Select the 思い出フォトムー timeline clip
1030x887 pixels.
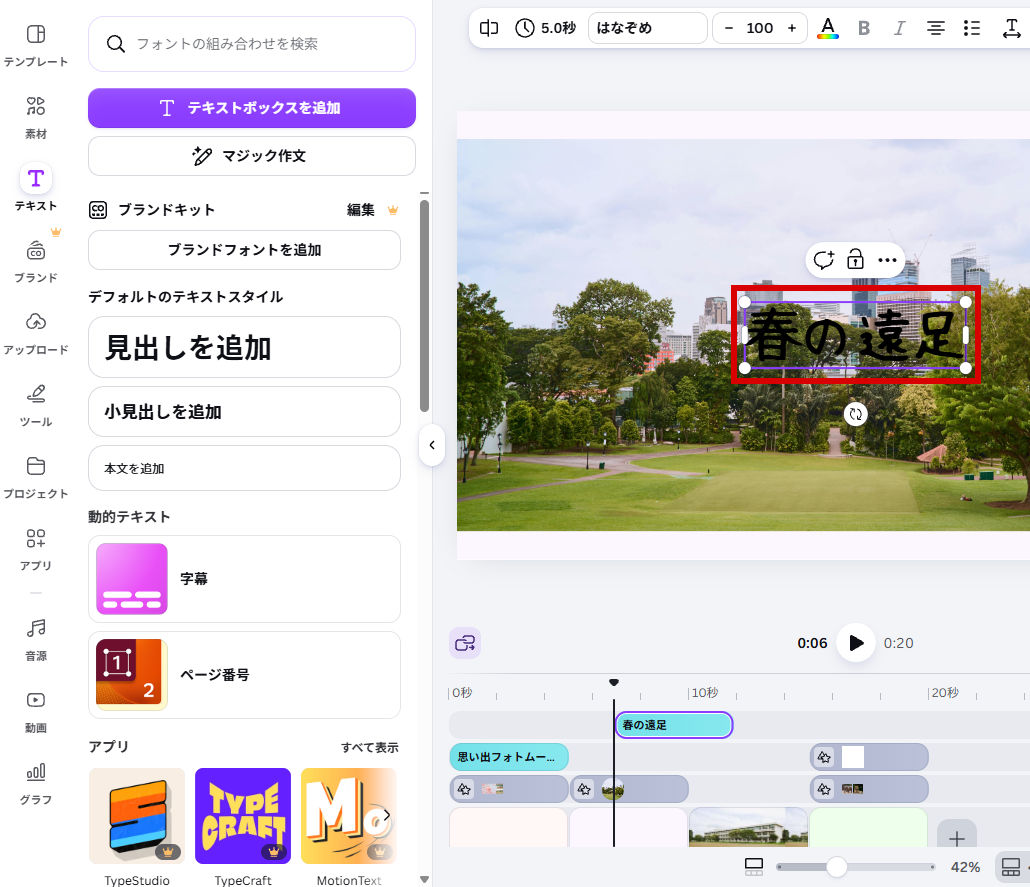tap(508, 757)
